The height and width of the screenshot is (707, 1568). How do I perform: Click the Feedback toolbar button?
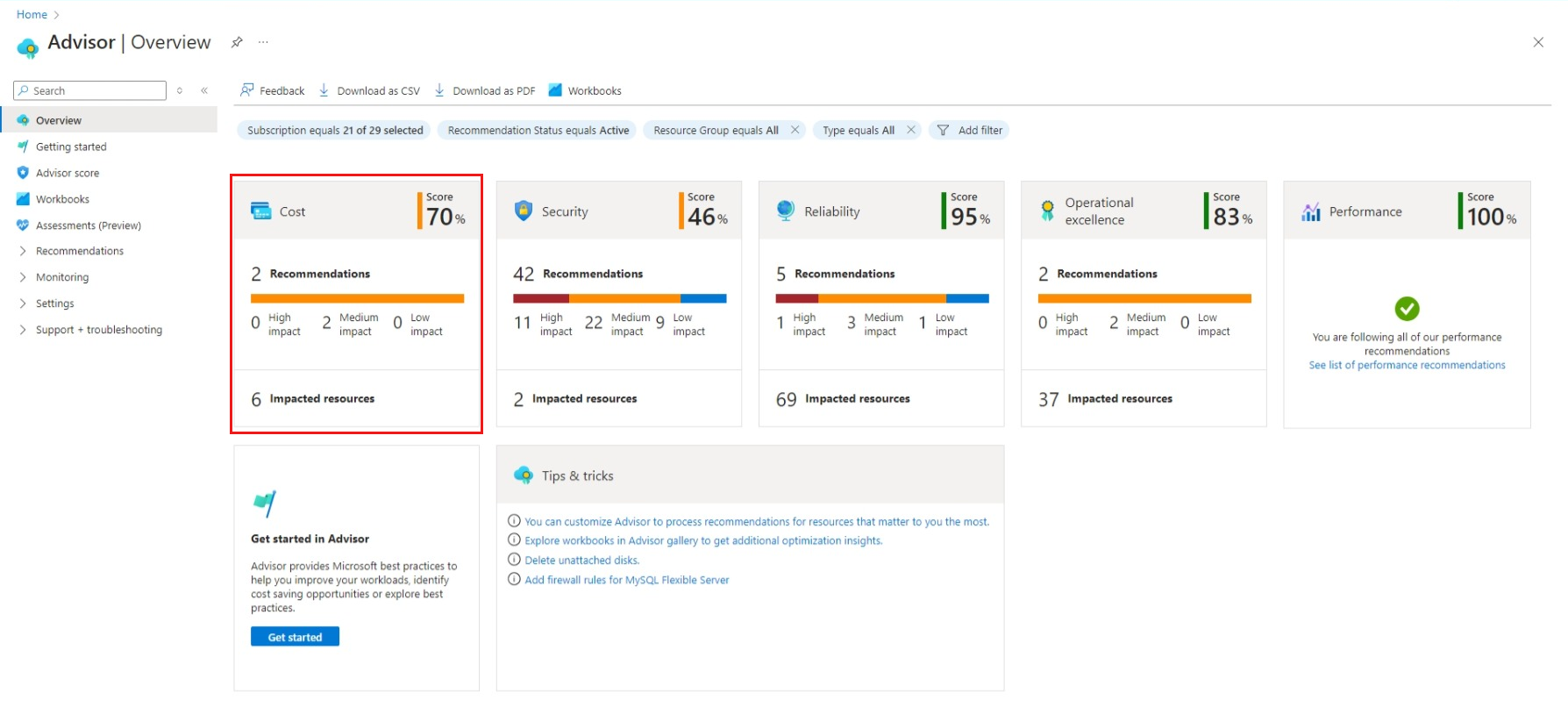point(272,90)
